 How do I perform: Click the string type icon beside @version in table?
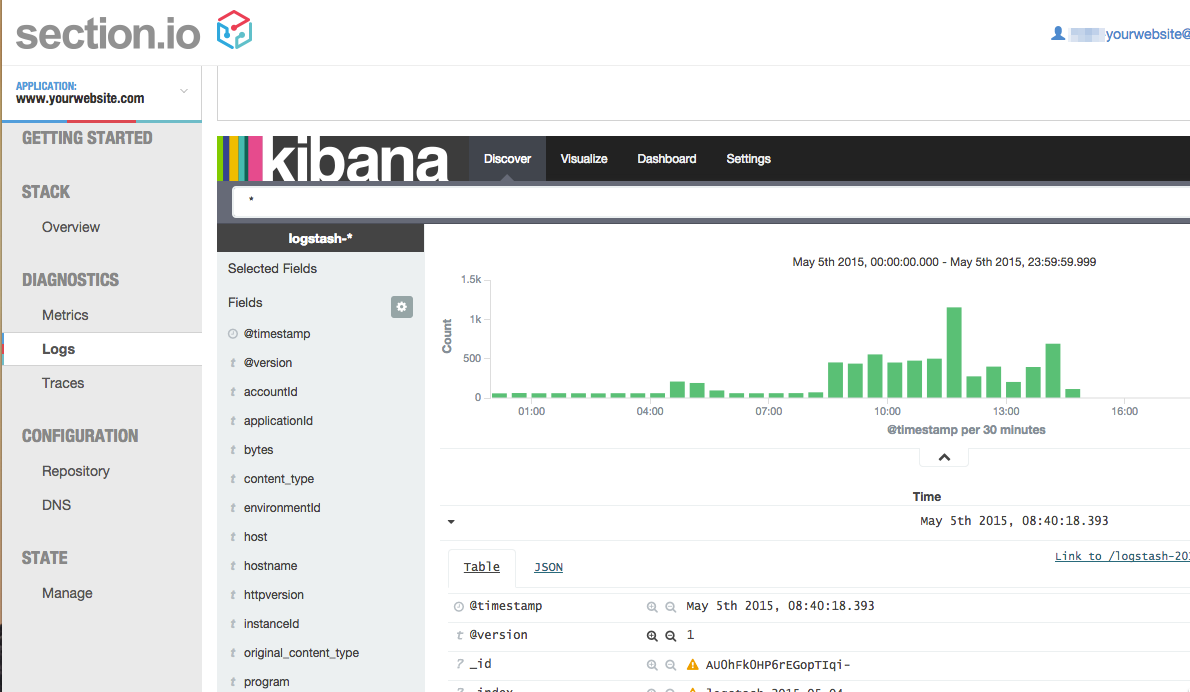(x=459, y=635)
